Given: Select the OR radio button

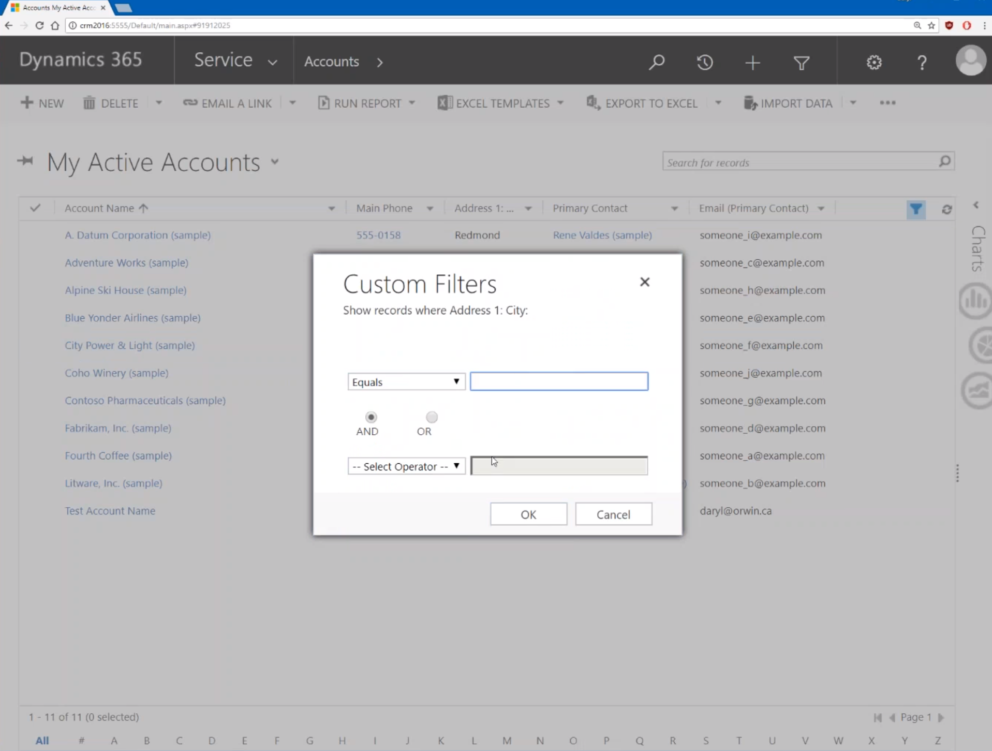Looking at the screenshot, I should (x=431, y=417).
